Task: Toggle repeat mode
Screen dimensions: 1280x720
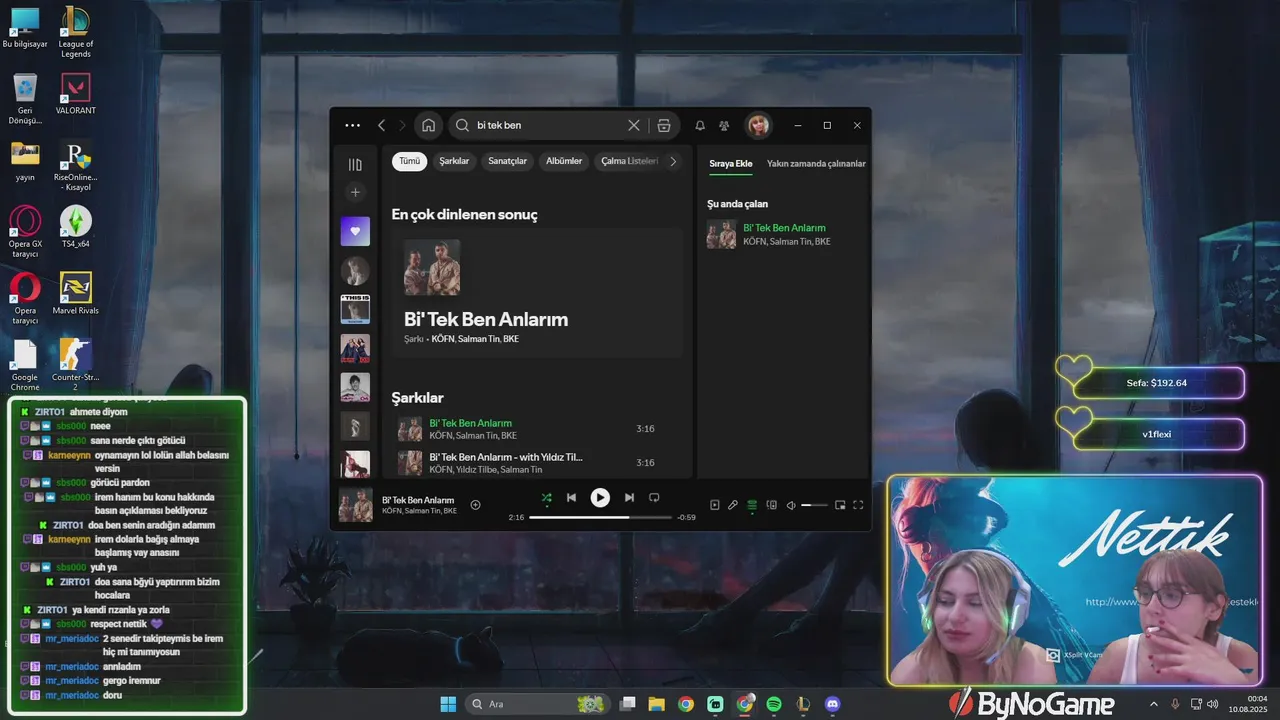Action: point(654,497)
